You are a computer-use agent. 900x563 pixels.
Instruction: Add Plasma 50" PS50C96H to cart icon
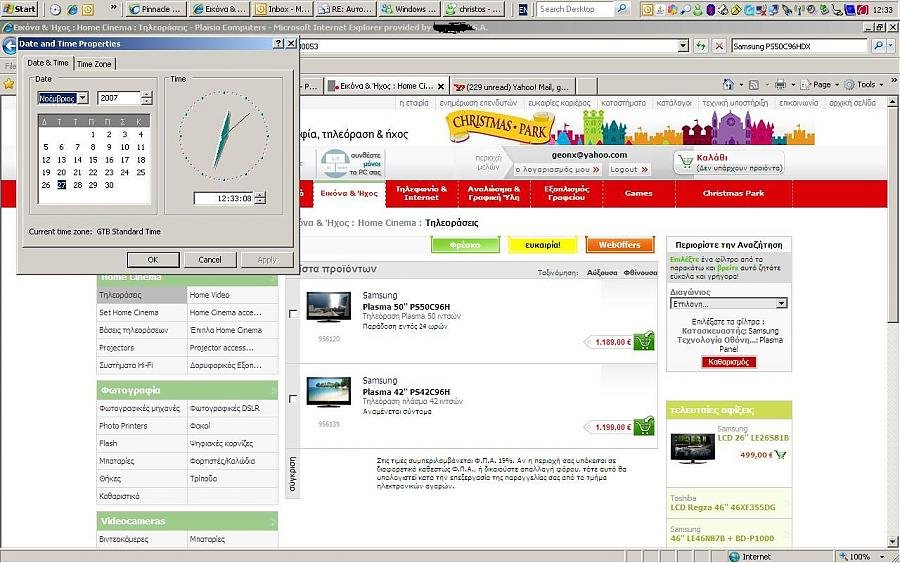(x=644, y=341)
